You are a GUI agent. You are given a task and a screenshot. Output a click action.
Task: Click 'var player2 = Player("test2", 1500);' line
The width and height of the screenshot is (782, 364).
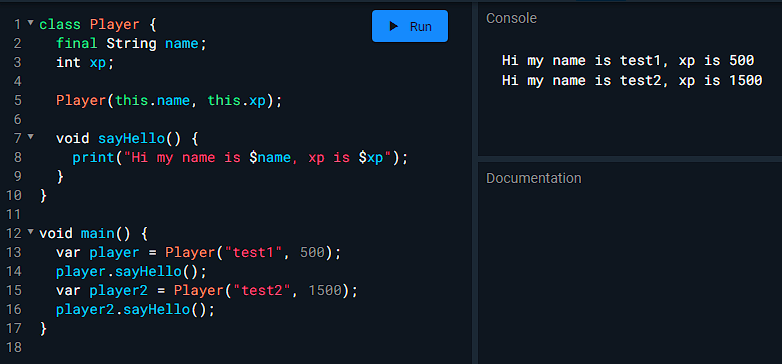tap(207, 290)
